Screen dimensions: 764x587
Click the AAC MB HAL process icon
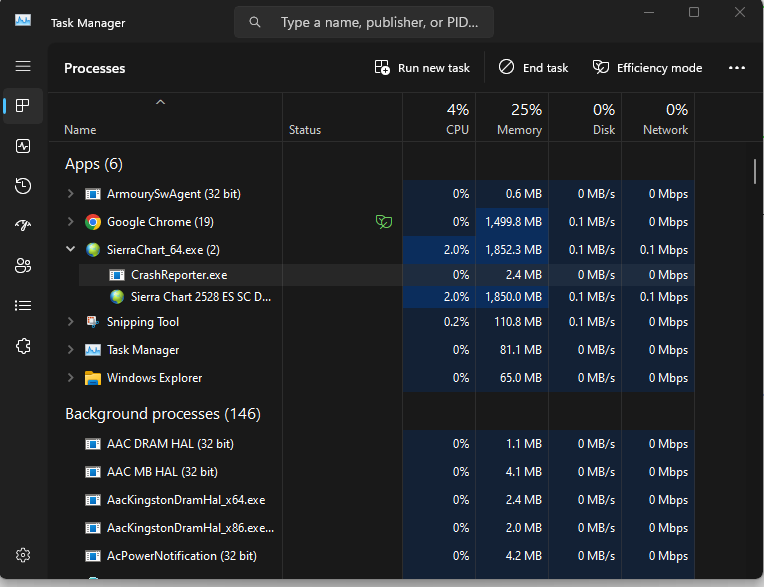pos(93,472)
